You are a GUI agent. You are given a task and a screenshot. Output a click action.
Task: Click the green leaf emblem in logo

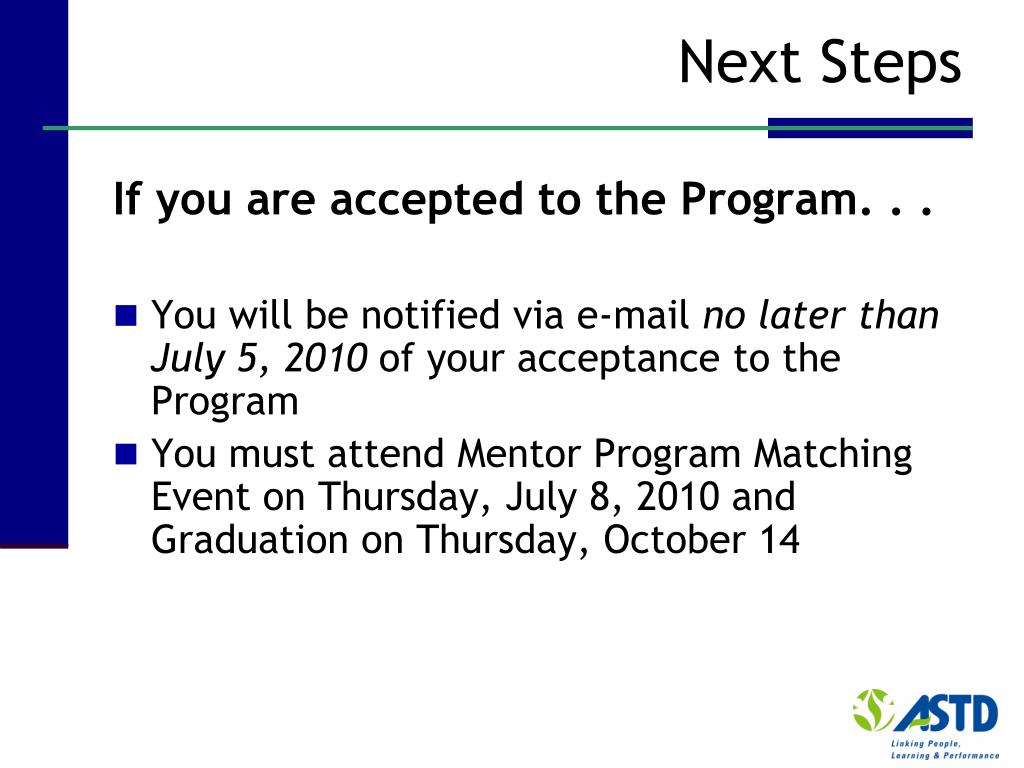(874, 710)
